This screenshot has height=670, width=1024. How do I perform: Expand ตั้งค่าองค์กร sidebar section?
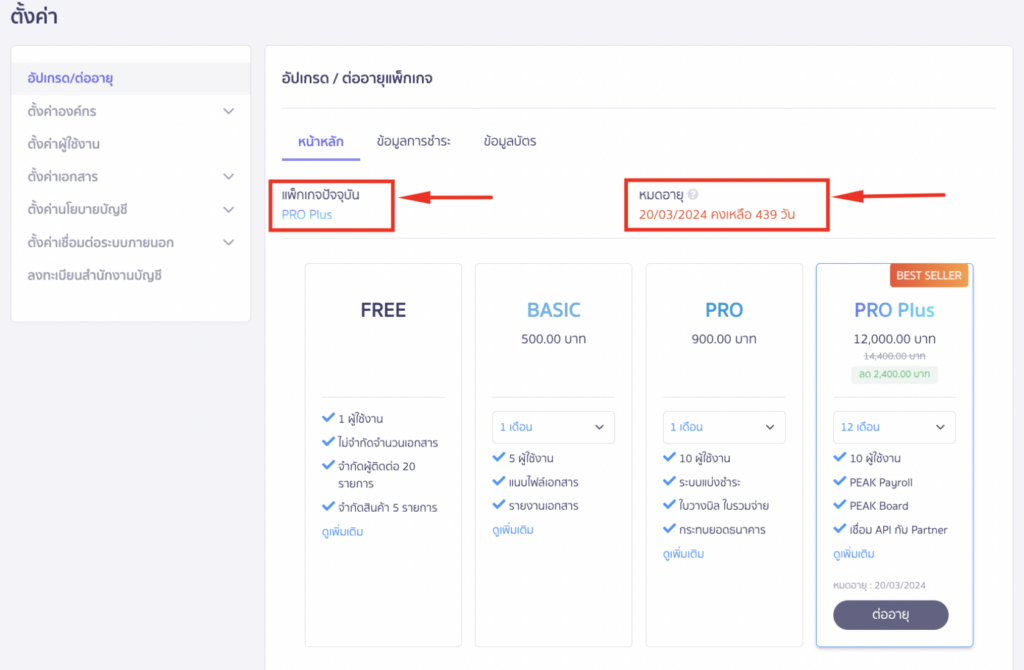coord(229,111)
